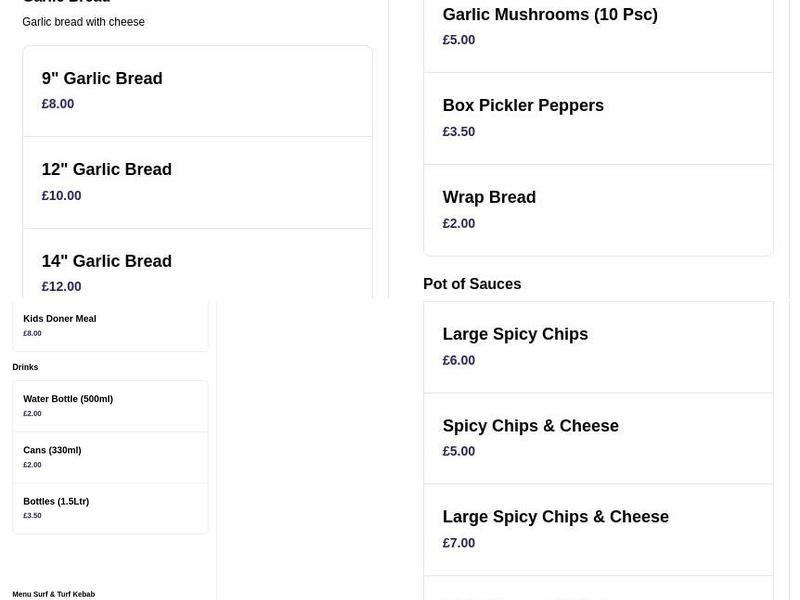
Task: Click the Kids Doner Meal entry
Action: tap(110, 325)
